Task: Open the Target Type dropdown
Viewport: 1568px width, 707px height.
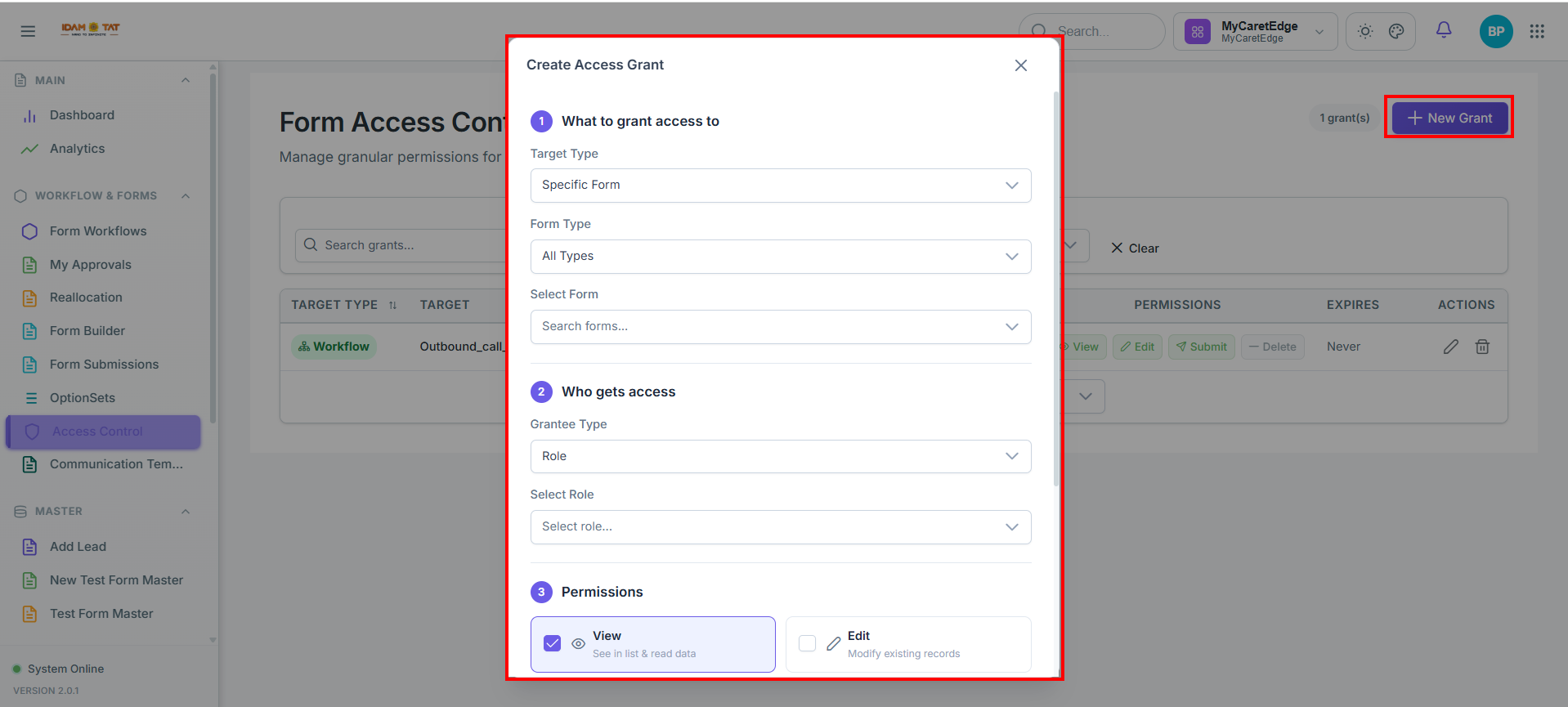Action: (781, 186)
